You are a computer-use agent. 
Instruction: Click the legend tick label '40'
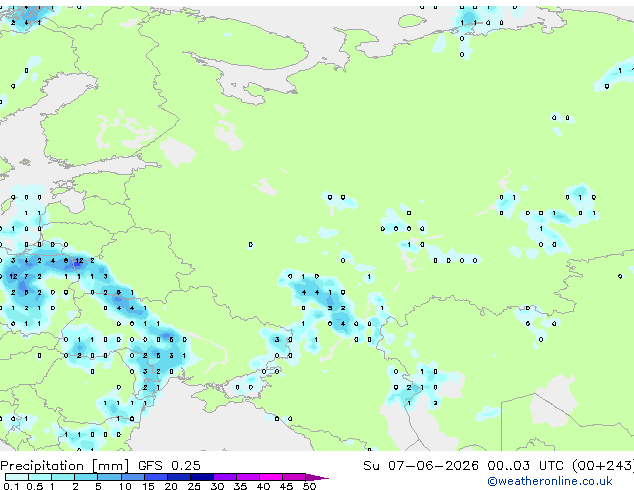263,486
